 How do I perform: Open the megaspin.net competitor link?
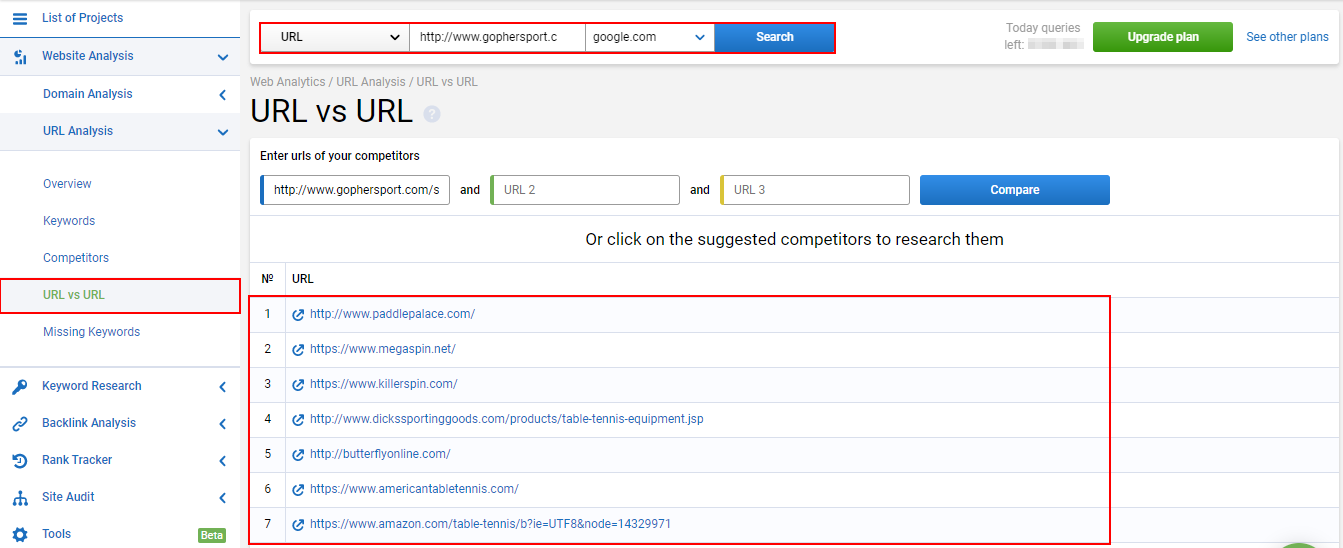click(x=382, y=349)
